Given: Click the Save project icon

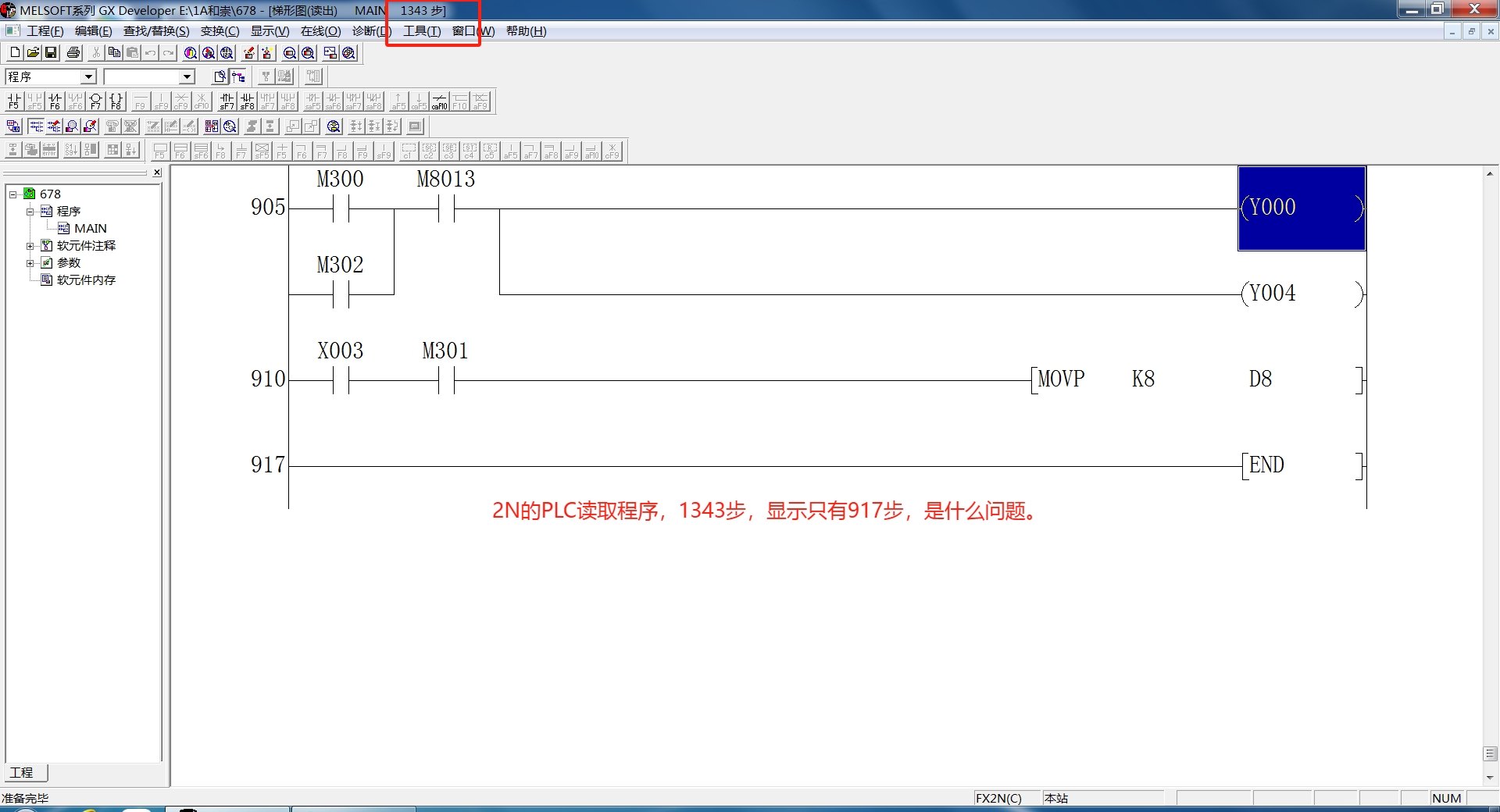Looking at the screenshot, I should 51,52.
